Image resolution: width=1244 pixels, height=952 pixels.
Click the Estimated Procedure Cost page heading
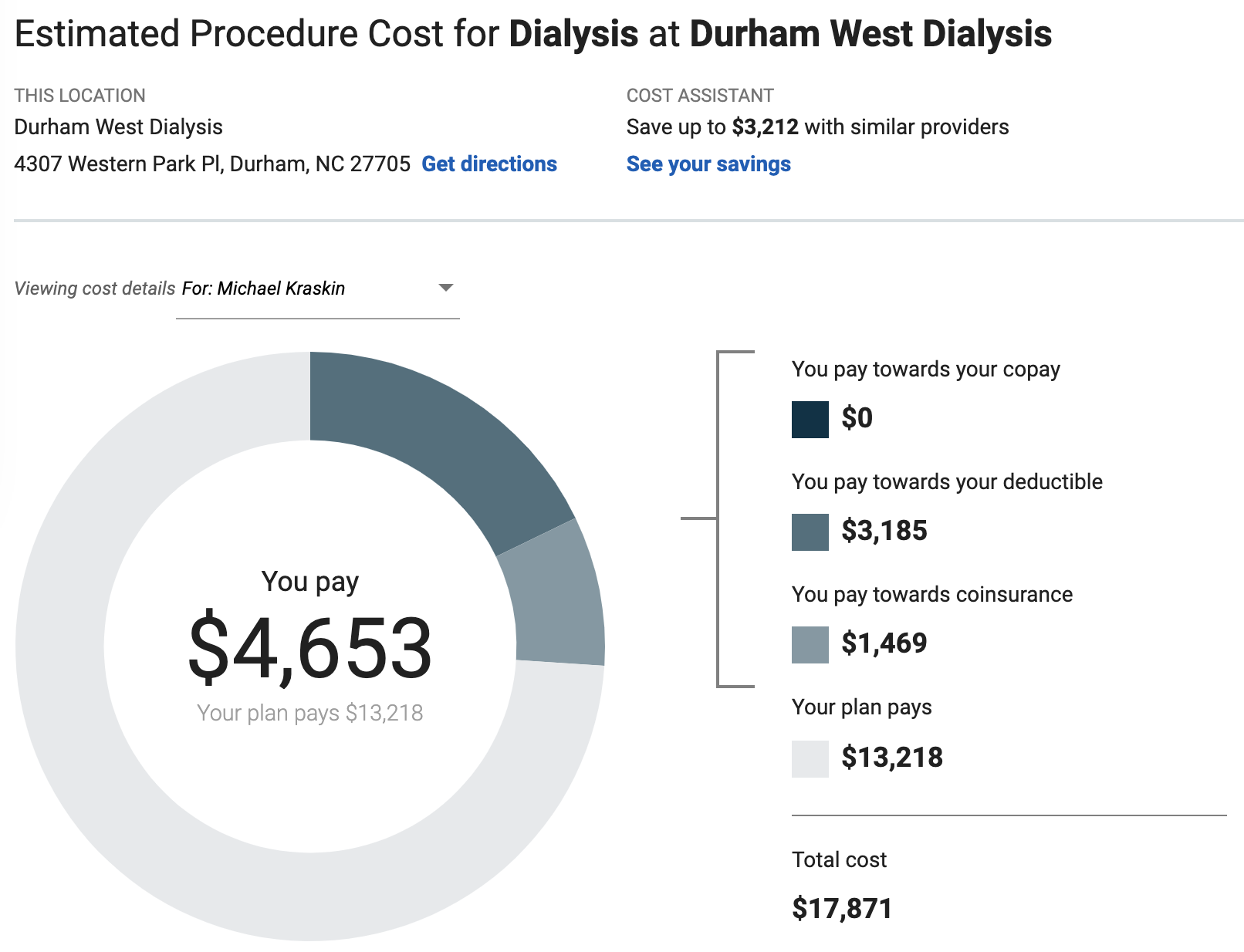(x=532, y=33)
